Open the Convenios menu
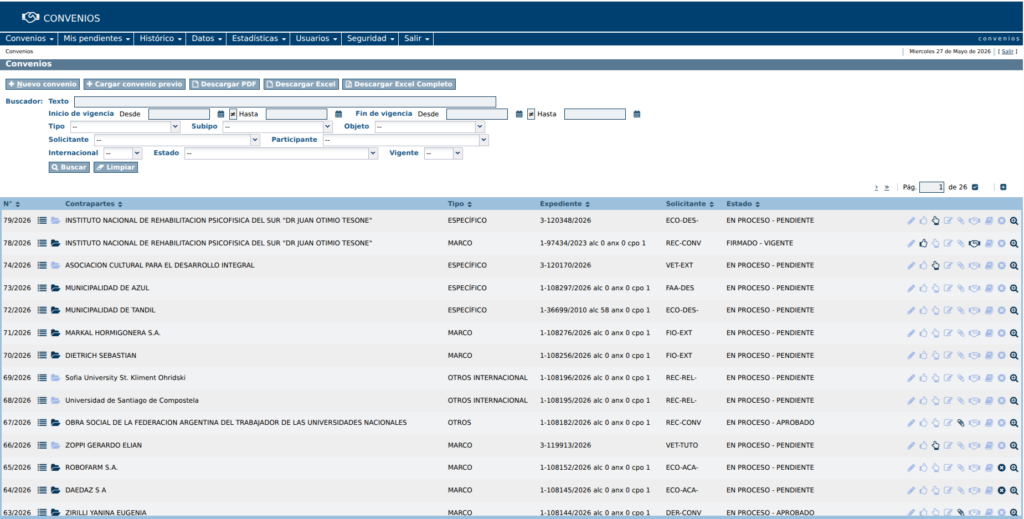This screenshot has height=519, width=1024. (x=29, y=39)
